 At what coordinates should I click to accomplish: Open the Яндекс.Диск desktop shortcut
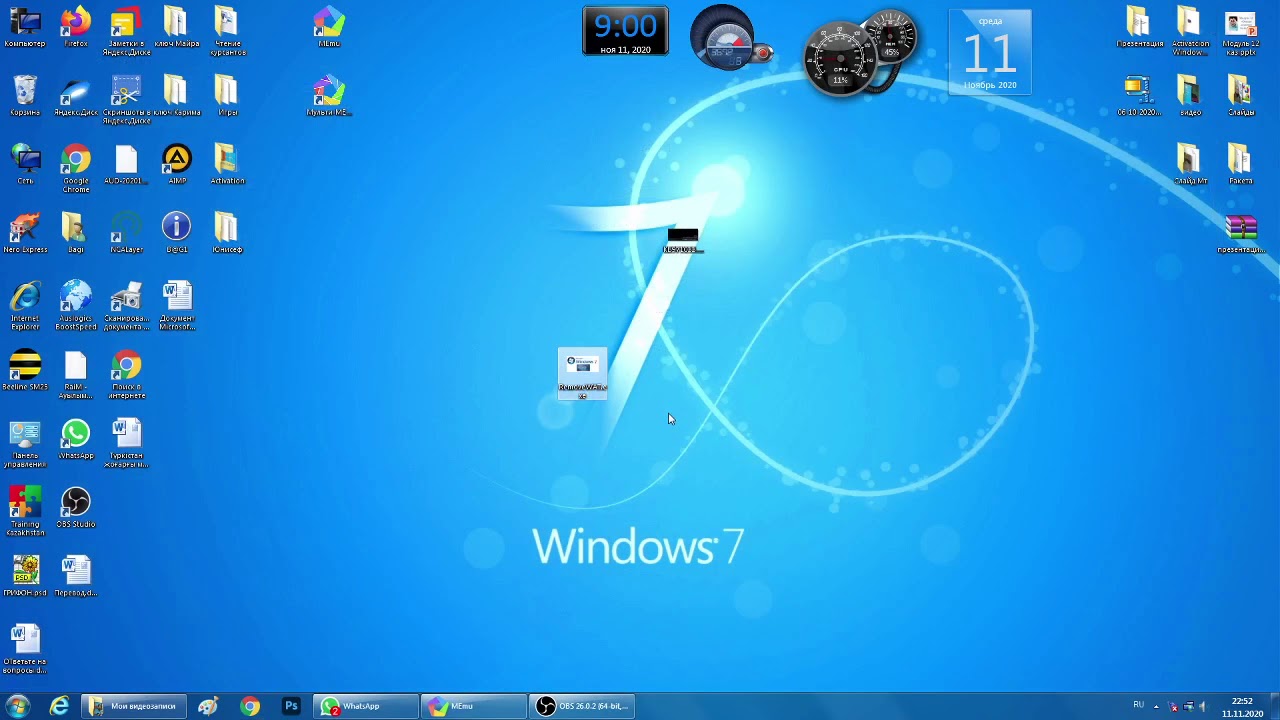(x=75, y=96)
